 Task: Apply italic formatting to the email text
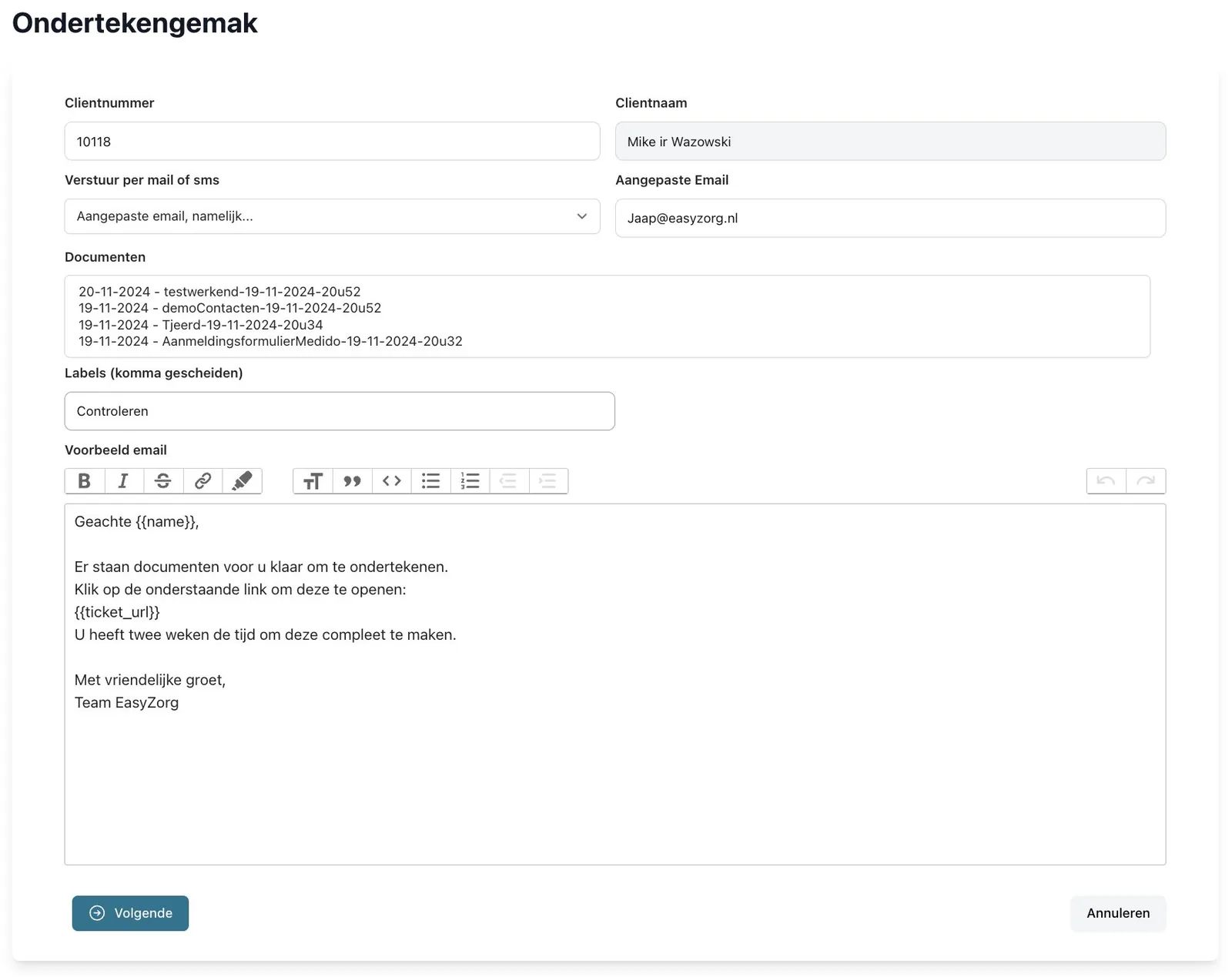point(123,481)
